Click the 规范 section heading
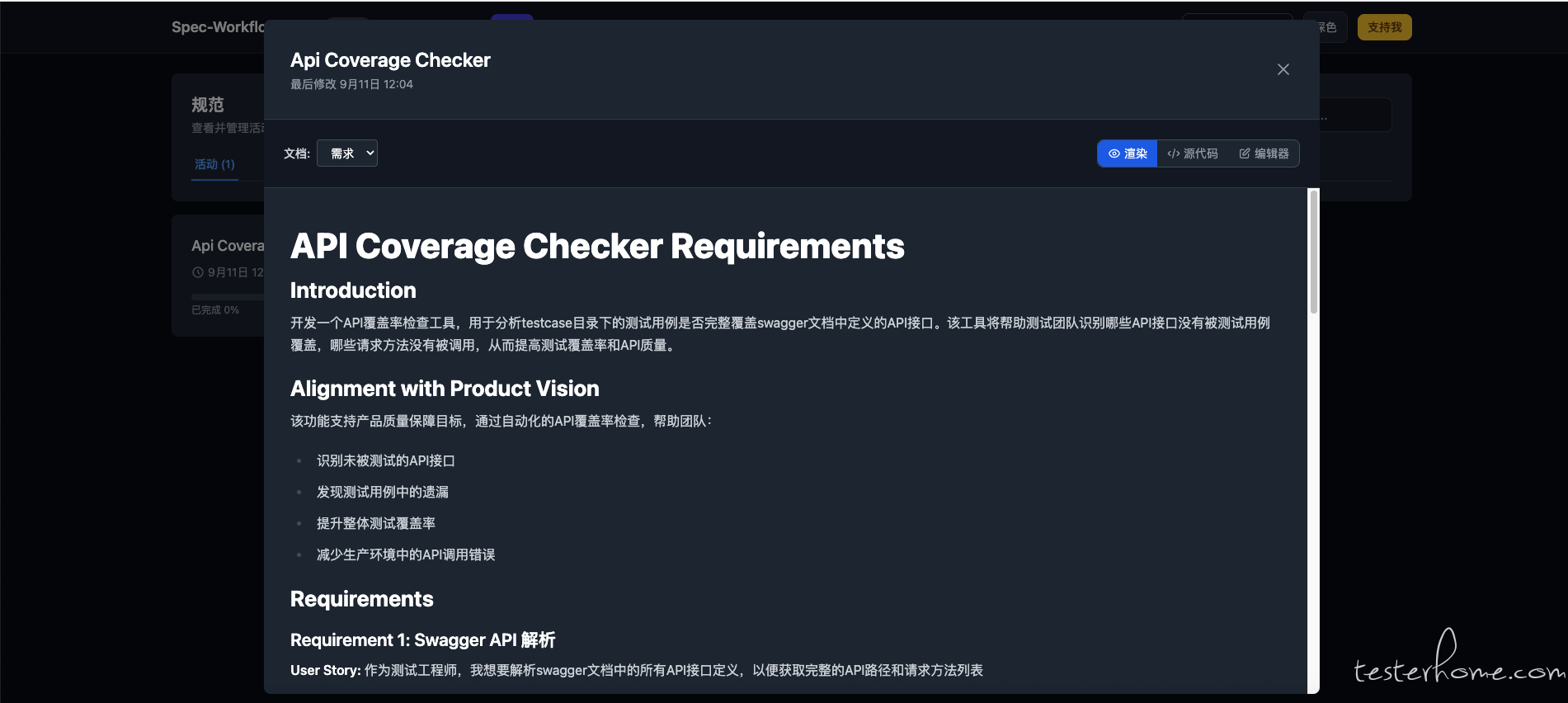 pos(207,105)
